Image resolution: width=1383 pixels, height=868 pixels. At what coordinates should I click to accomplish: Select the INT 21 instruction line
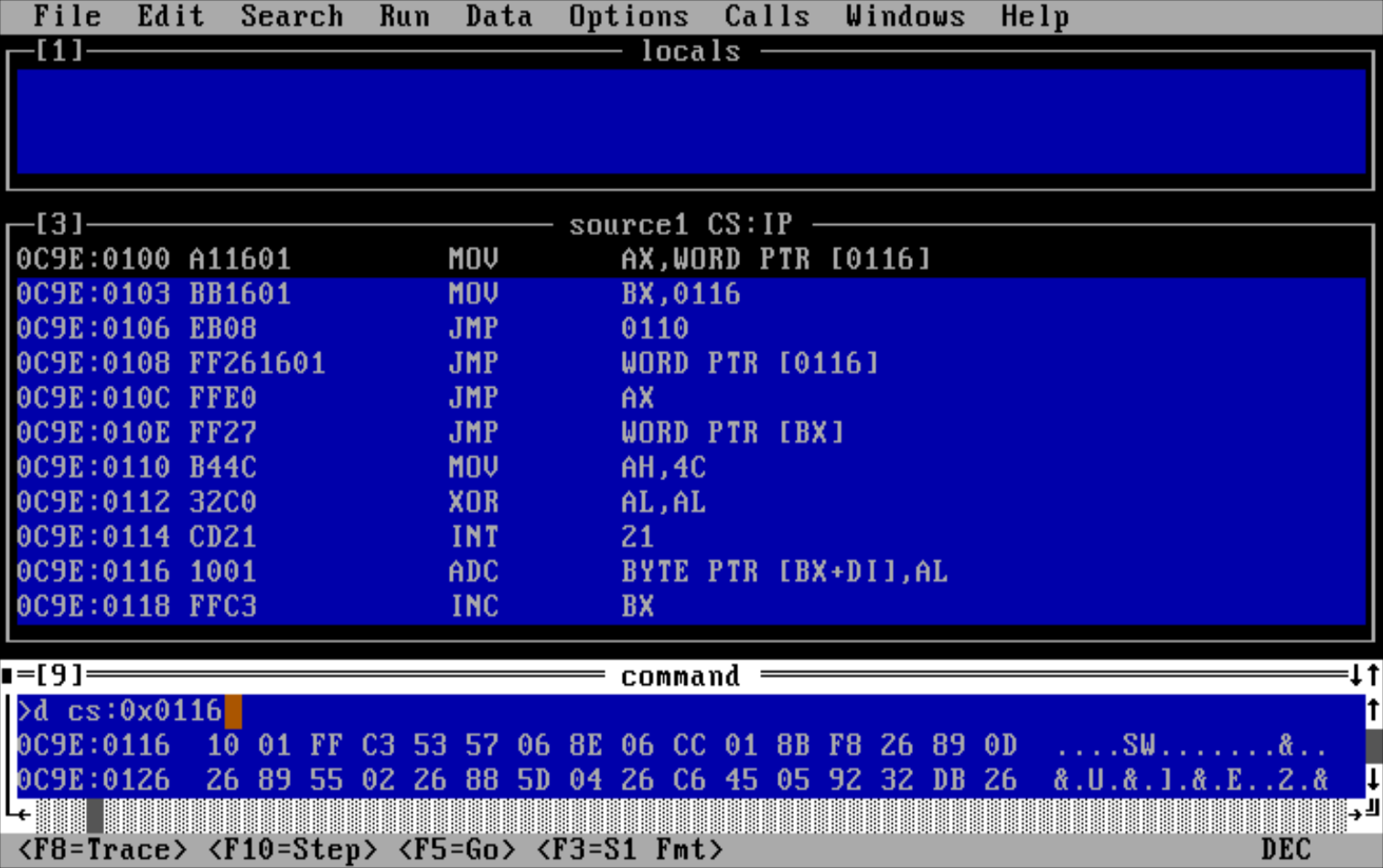691,537
